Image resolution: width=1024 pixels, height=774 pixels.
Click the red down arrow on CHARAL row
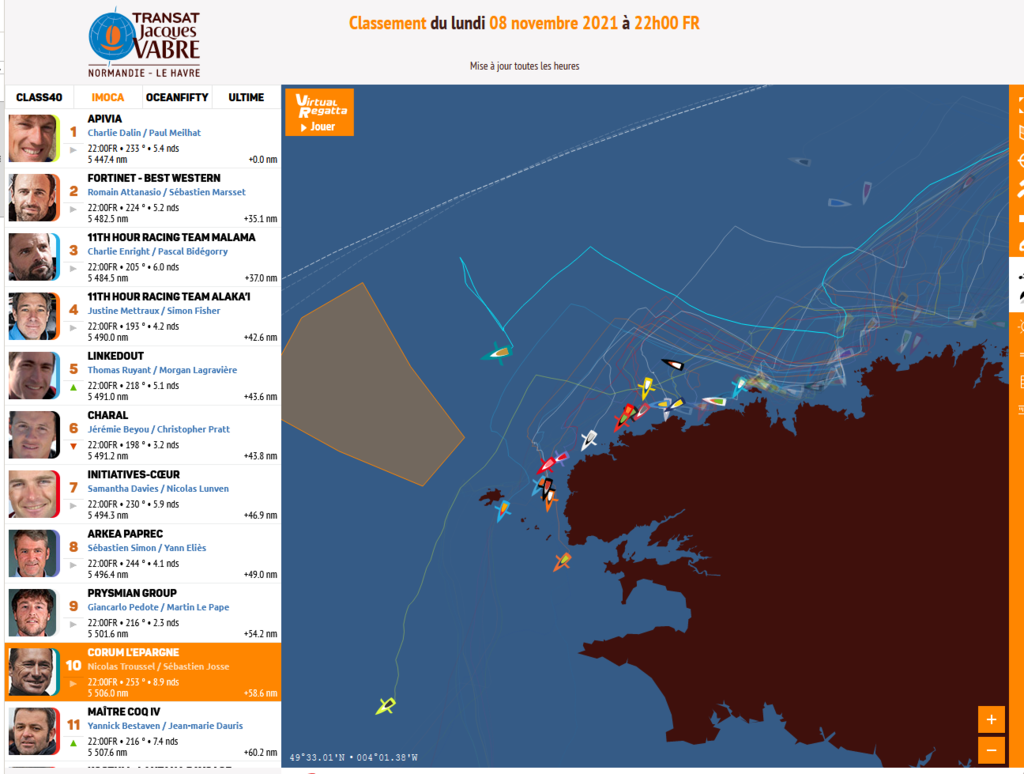(x=73, y=447)
